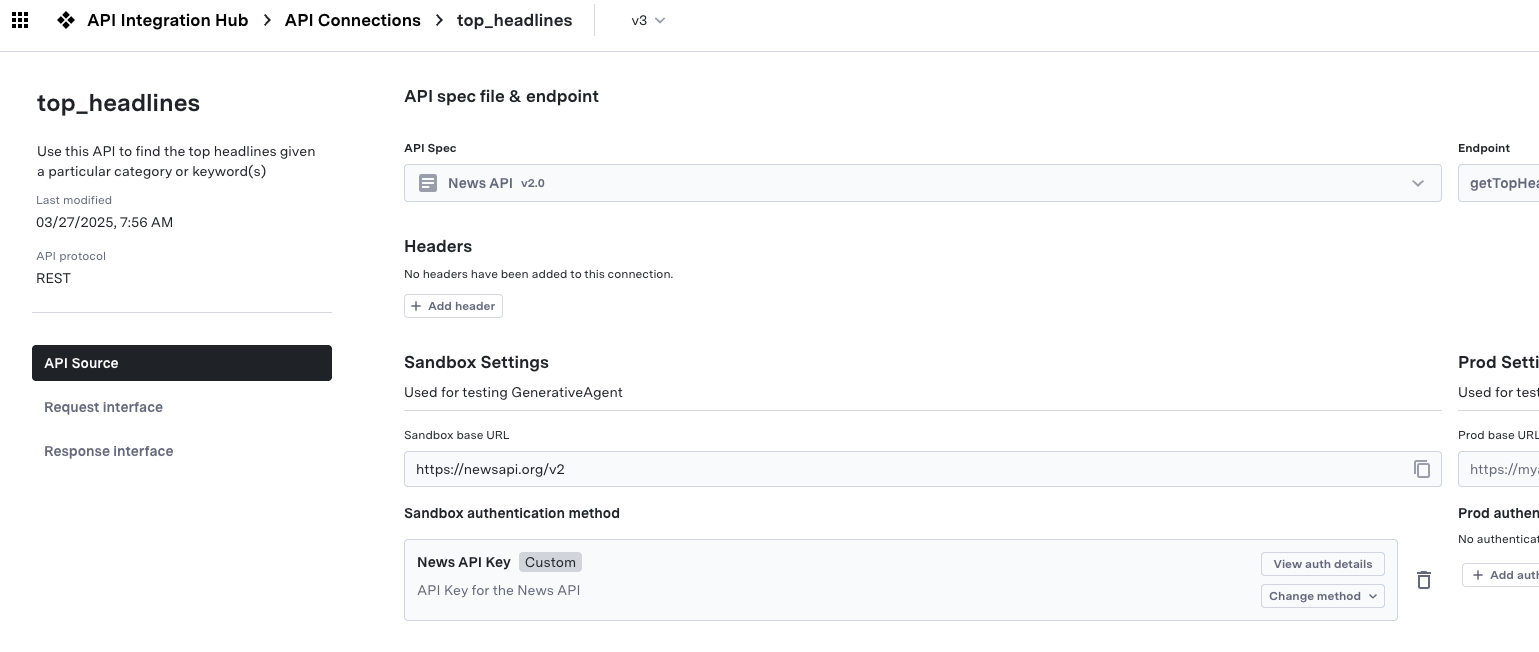Copy the Sandbox base URL
This screenshot has width=1539, height=652.
pos(1422,469)
